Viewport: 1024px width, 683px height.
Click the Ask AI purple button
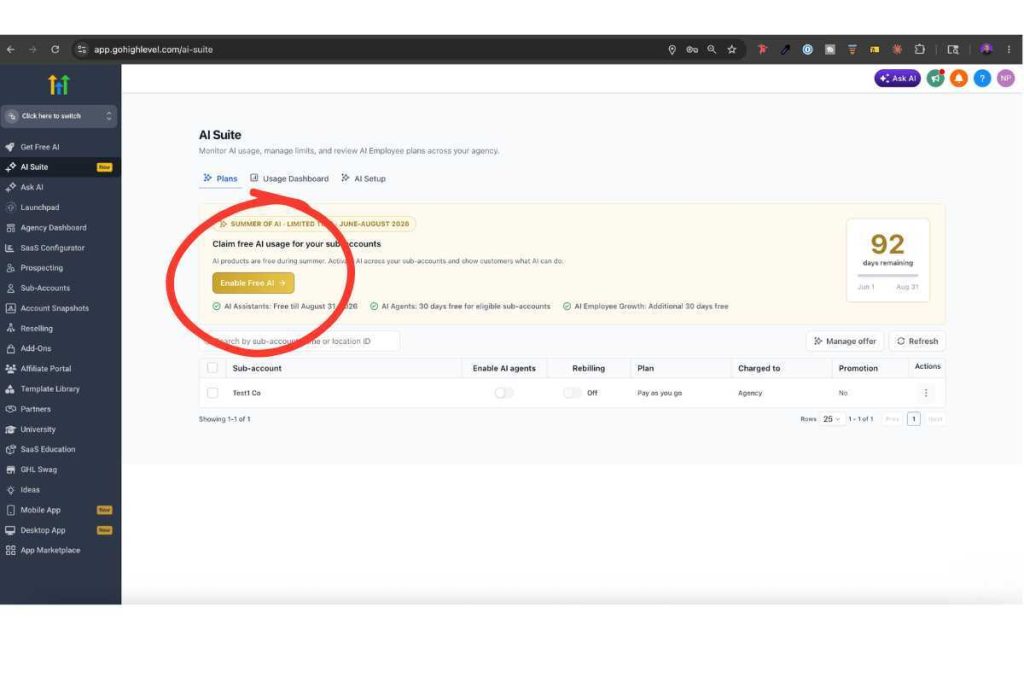pos(897,78)
